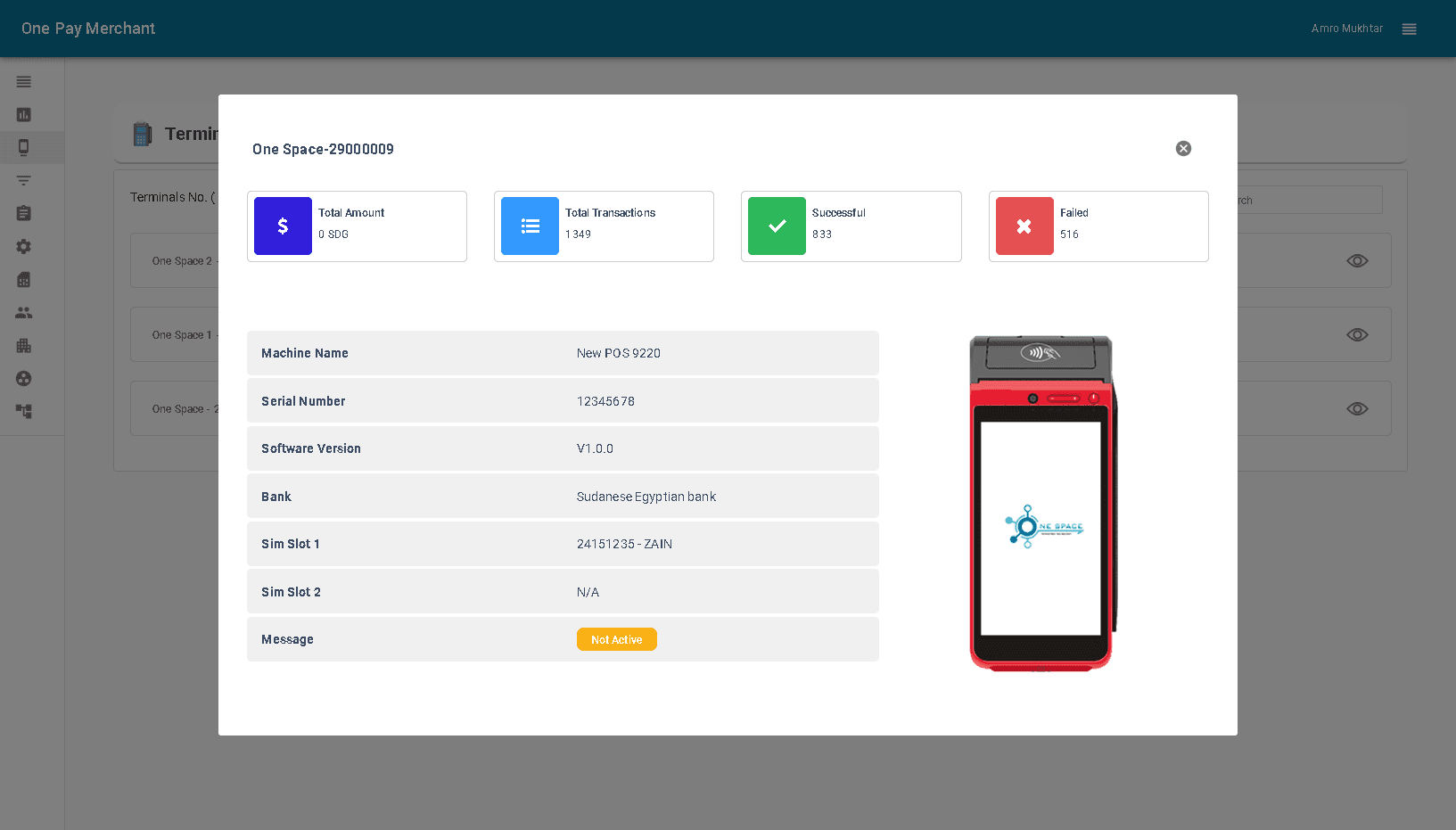Select the Terminals icon in sidebar
This screenshot has height=830, width=1456.
[23, 147]
